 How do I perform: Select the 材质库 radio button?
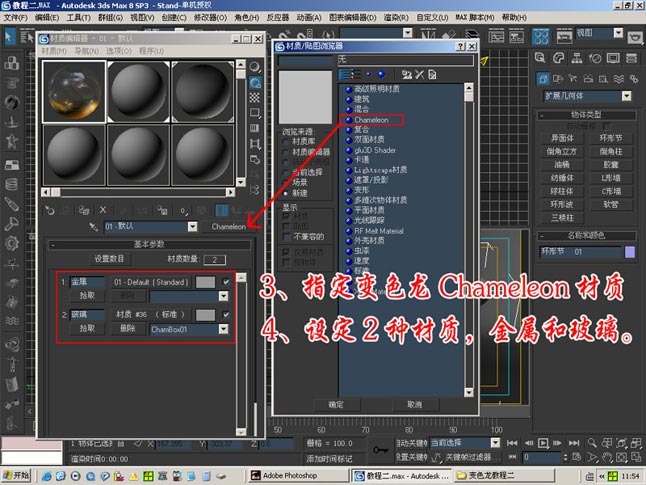[285, 141]
